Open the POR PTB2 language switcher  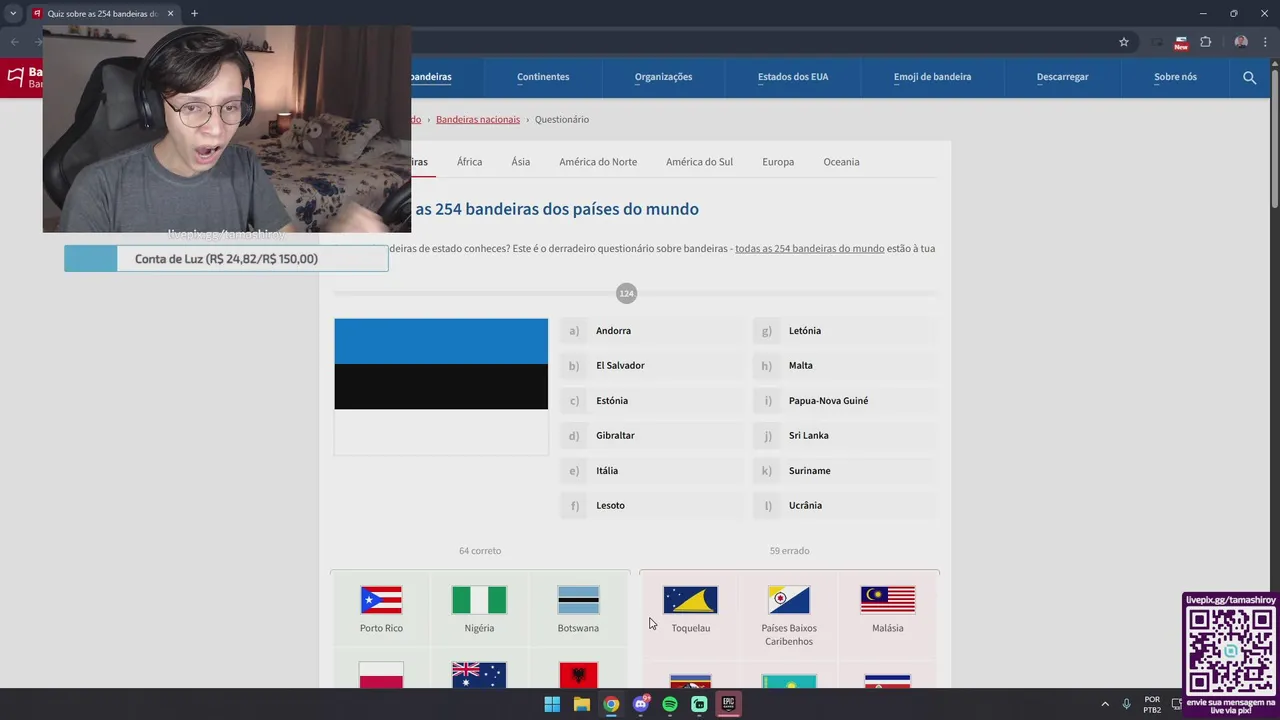click(x=1152, y=704)
